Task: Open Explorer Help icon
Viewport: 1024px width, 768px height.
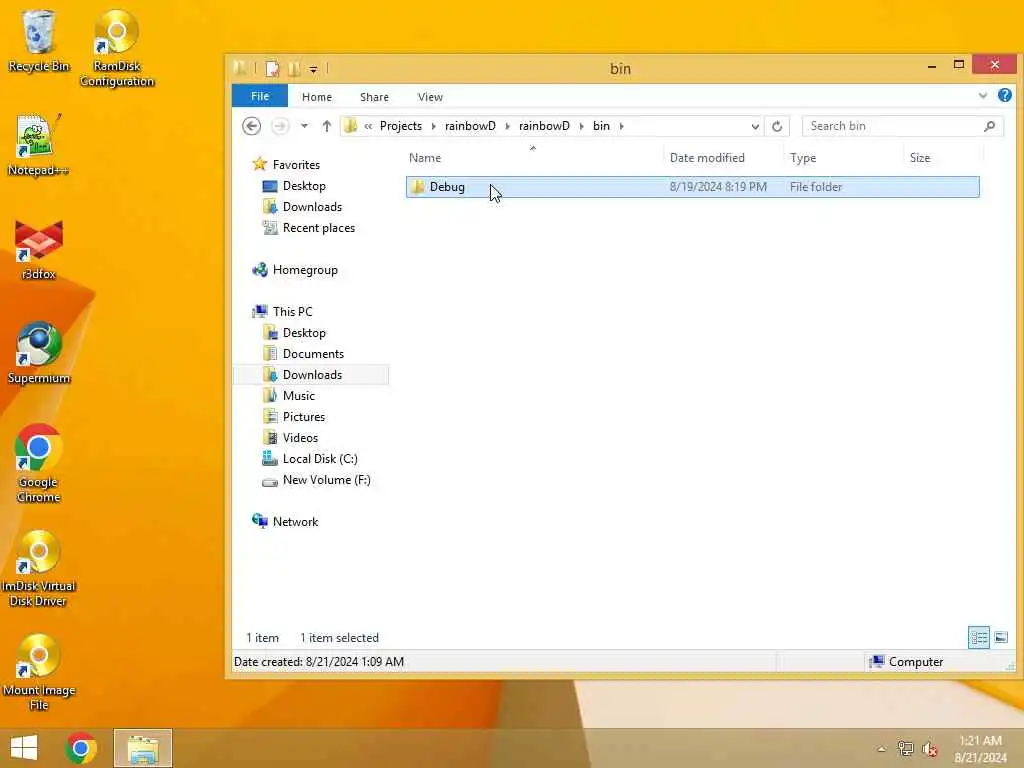Action: pyautogui.click(x=1004, y=95)
